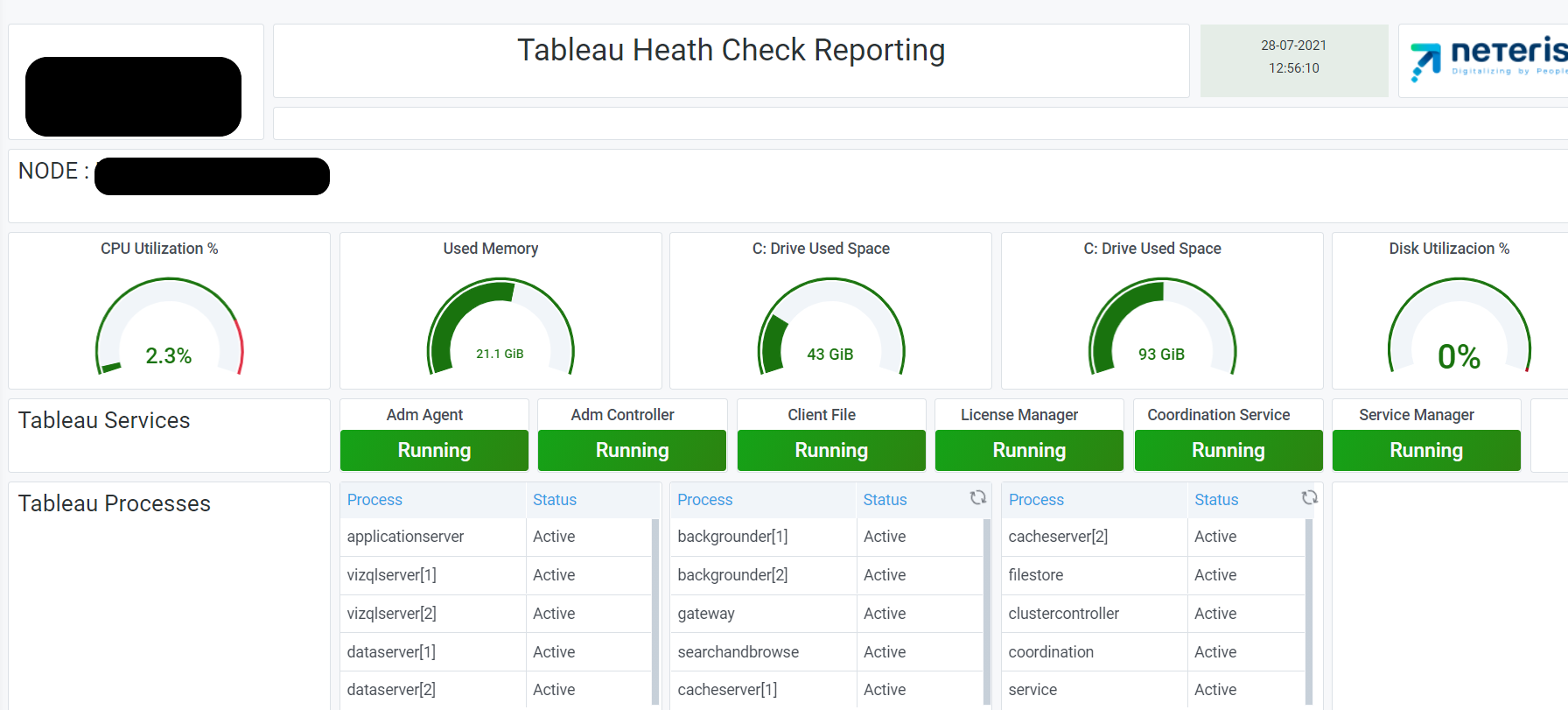This screenshot has height=710, width=1568.
Task: Select the filestore process row
Action: 1153,575
